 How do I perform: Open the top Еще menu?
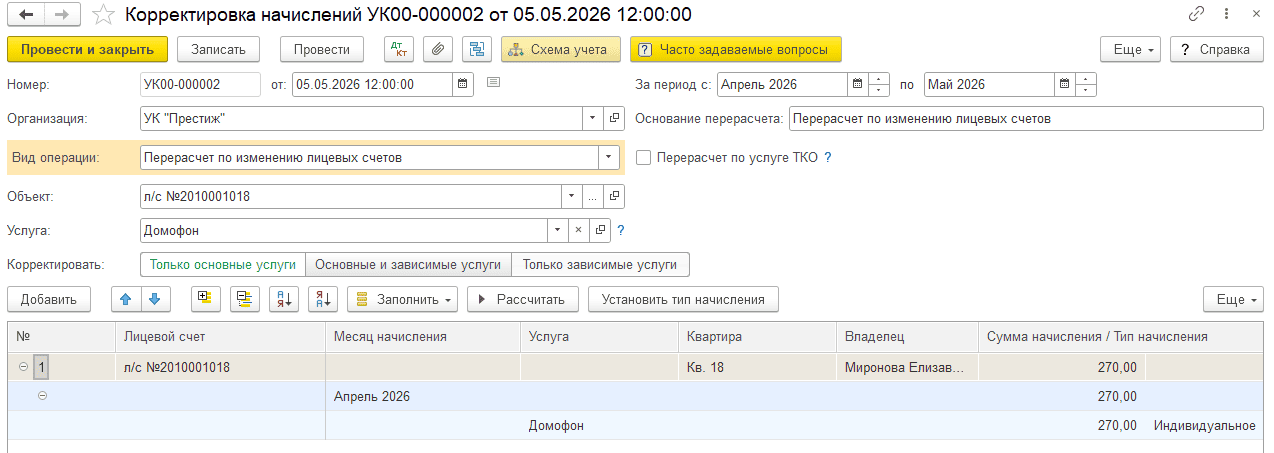(1131, 49)
